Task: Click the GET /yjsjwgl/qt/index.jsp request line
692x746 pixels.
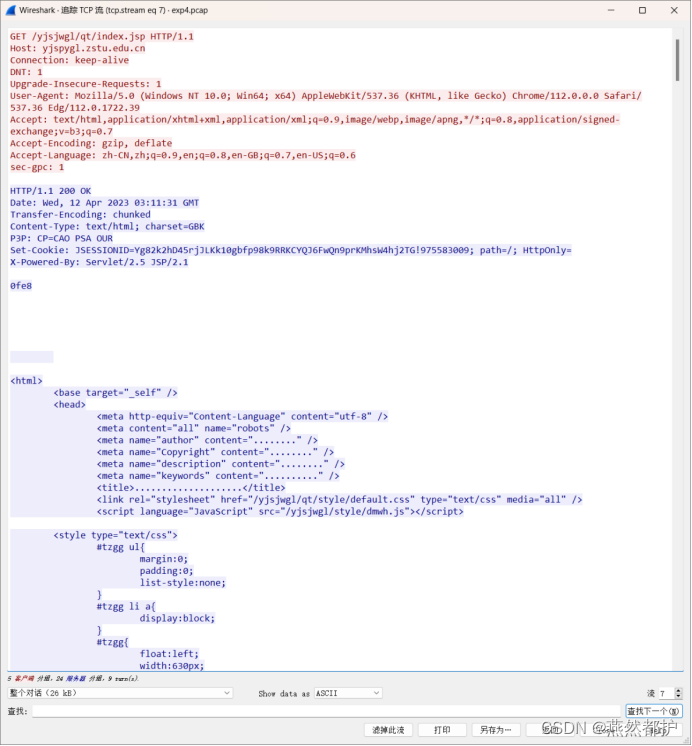Action: (x=102, y=37)
